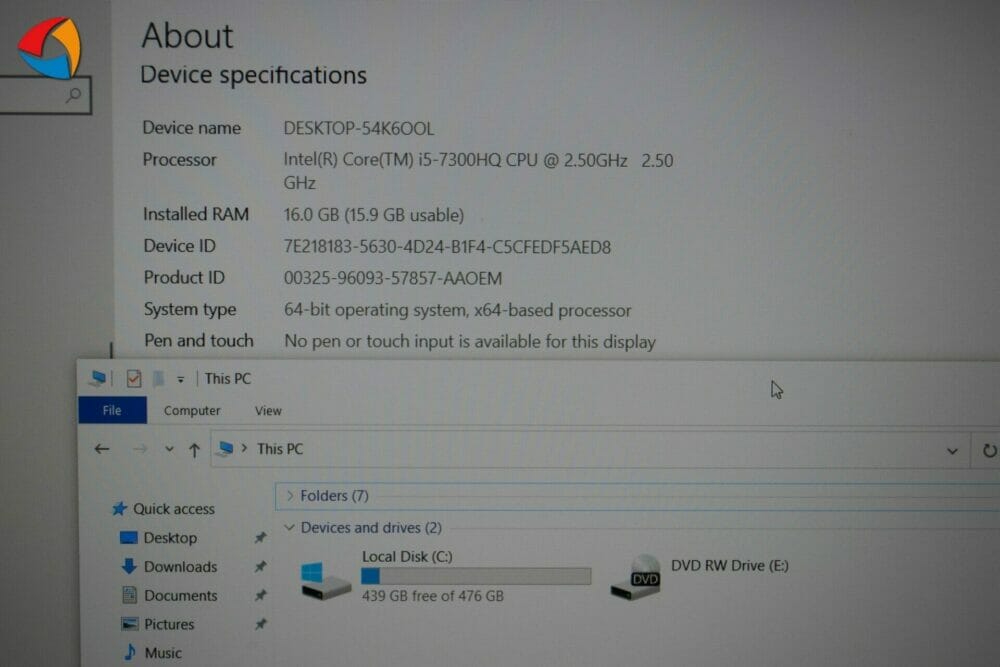Image resolution: width=1000 pixels, height=667 pixels.
Task: Click the This PC icon in the title bar
Action: pyautogui.click(x=98, y=378)
